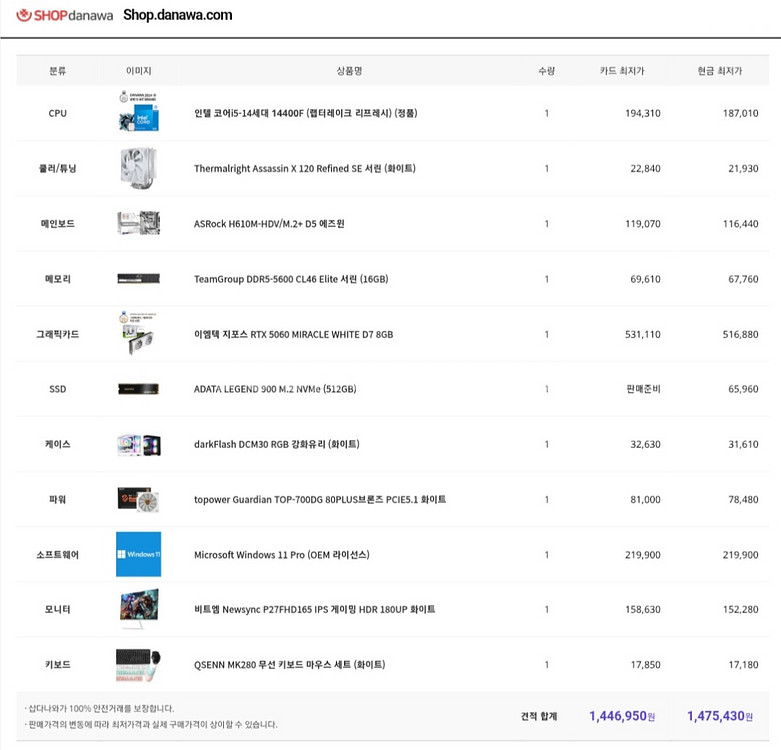Click total card price 1,446,950원
This screenshot has width=781, height=750.
(x=622, y=716)
